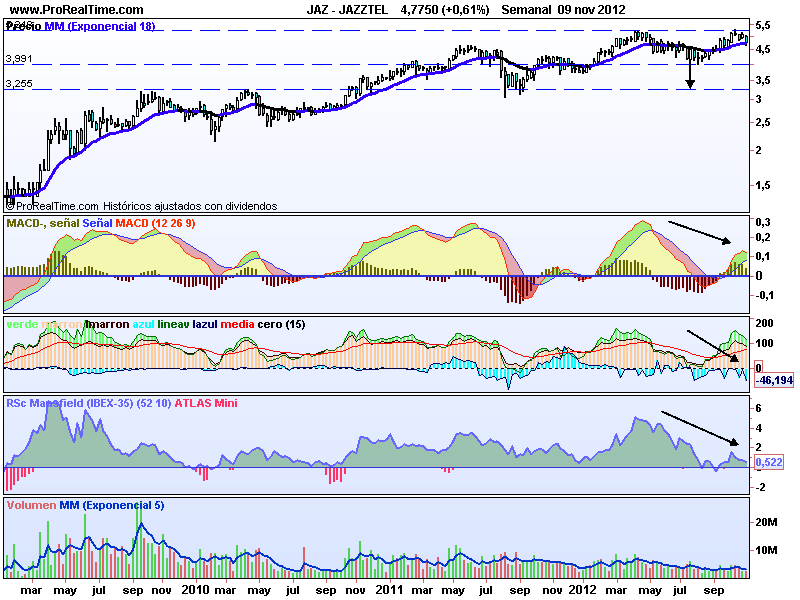This screenshot has width=800, height=600.
Task: Select the 3,255 support level label
Action: pos(19,85)
